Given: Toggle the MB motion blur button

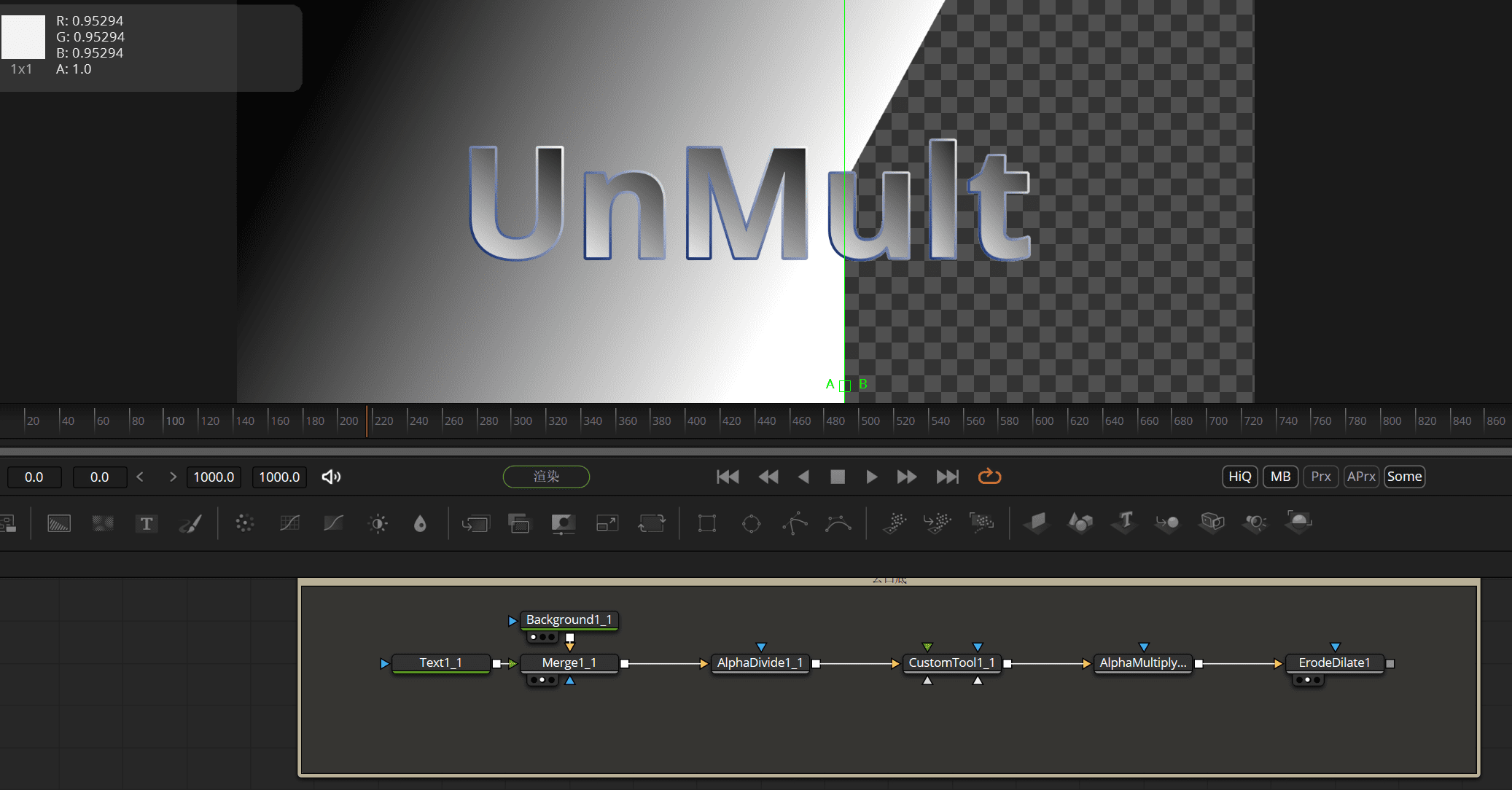Looking at the screenshot, I should coord(1280,477).
